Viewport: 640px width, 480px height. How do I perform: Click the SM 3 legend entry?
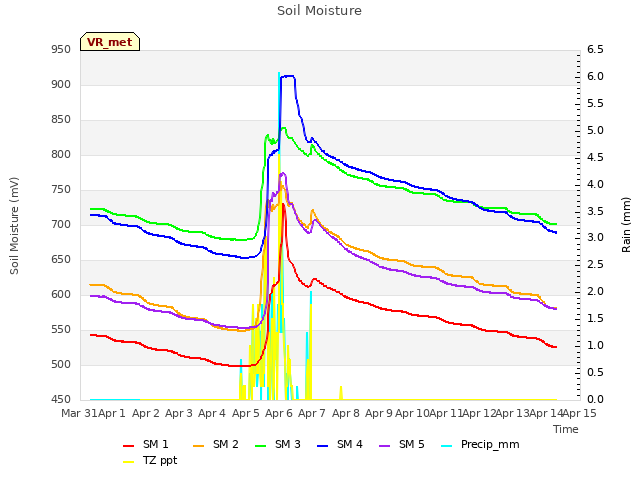278,444
